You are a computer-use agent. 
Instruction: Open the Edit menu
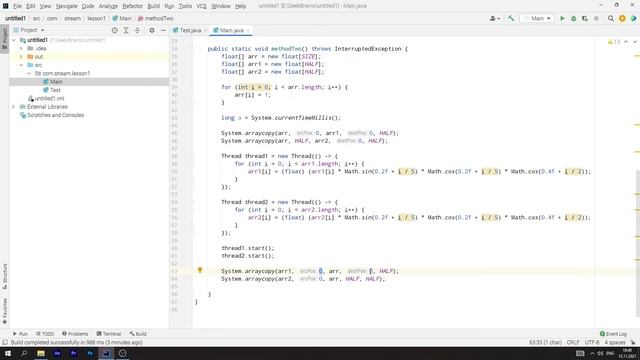coord(31,6)
